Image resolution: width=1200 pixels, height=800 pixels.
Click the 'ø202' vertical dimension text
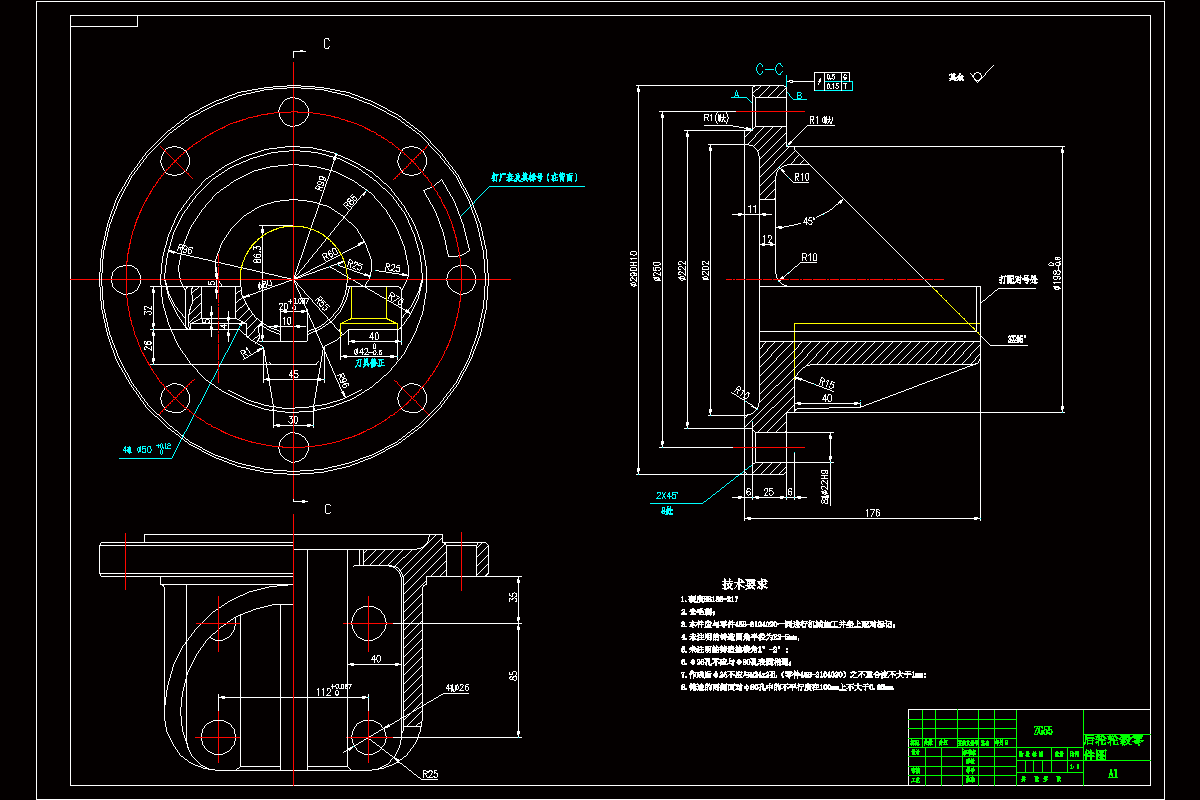(x=705, y=271)
